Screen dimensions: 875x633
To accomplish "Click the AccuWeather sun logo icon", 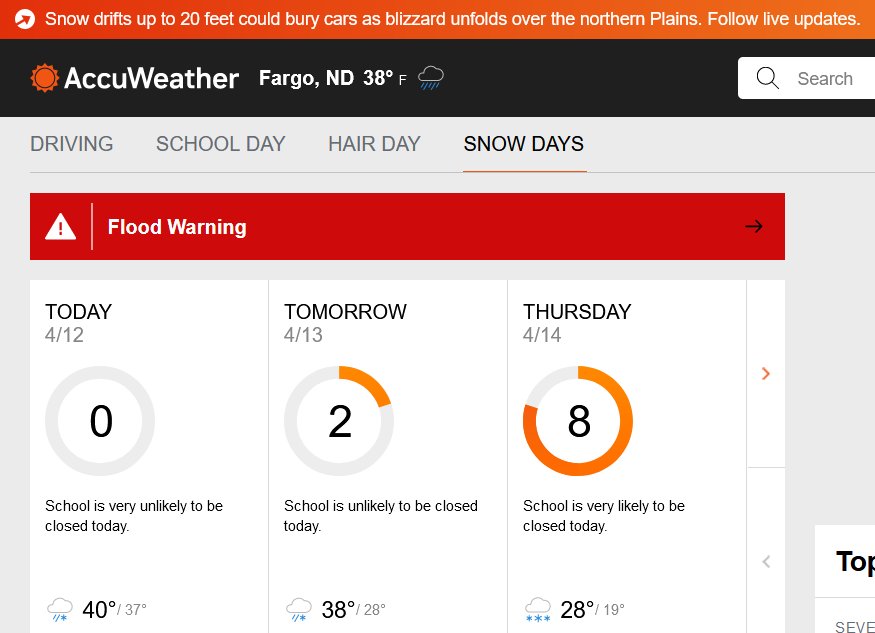I will [x=45, y=78].
